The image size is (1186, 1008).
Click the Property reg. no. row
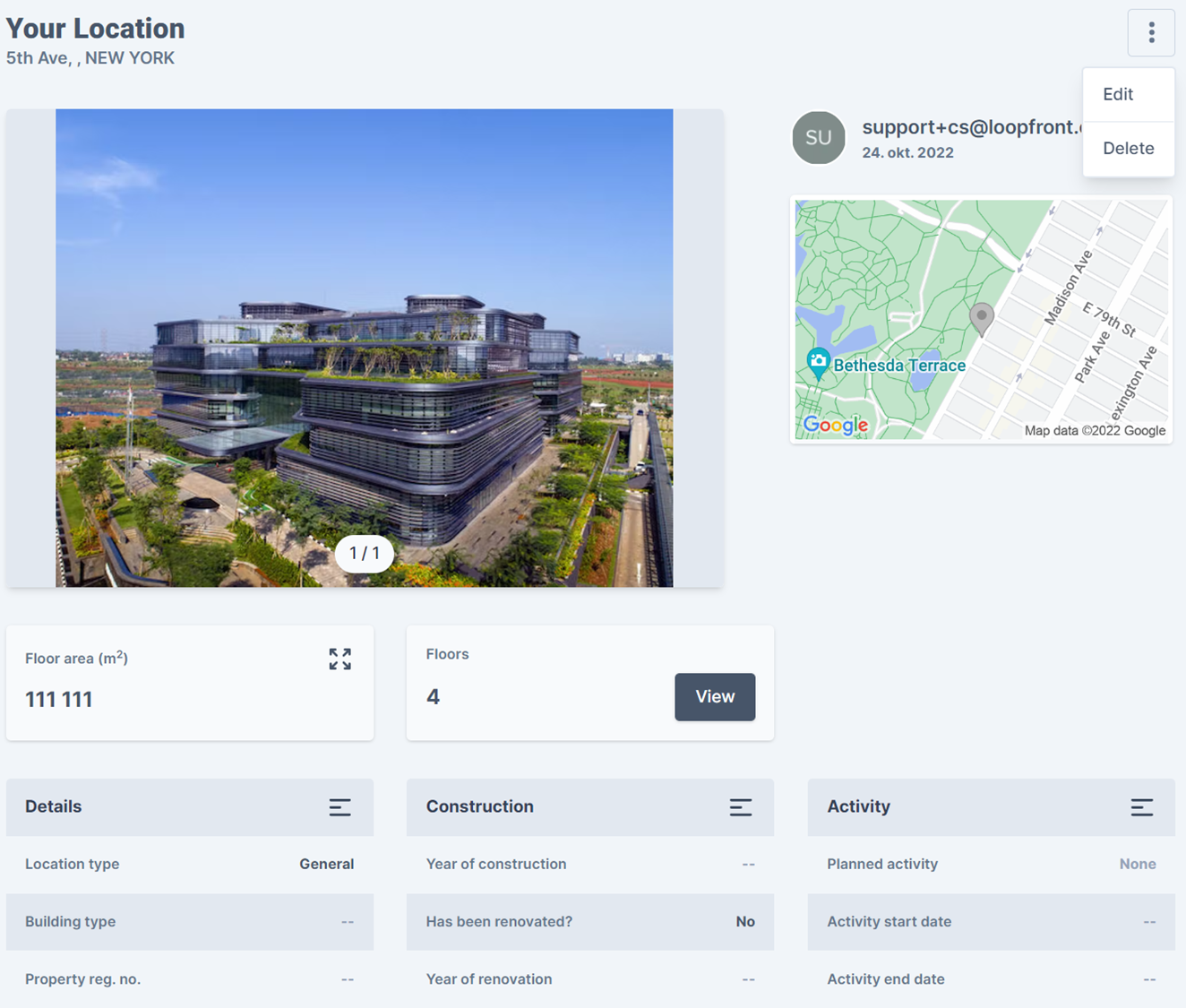[190, 979]
